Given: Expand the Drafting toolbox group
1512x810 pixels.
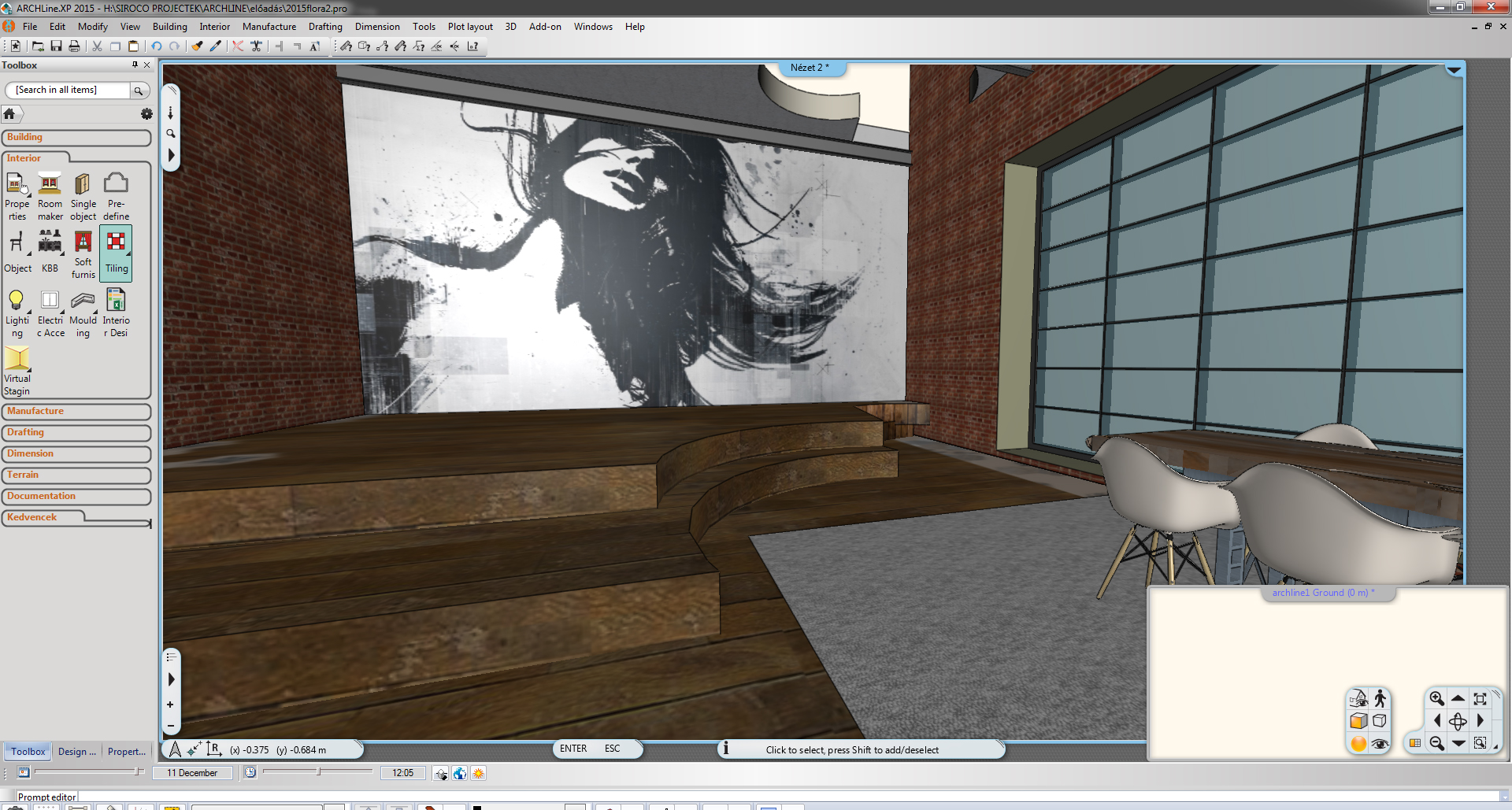Looking at the screenshot, I should pyautogui.click(x=76, y=433).
